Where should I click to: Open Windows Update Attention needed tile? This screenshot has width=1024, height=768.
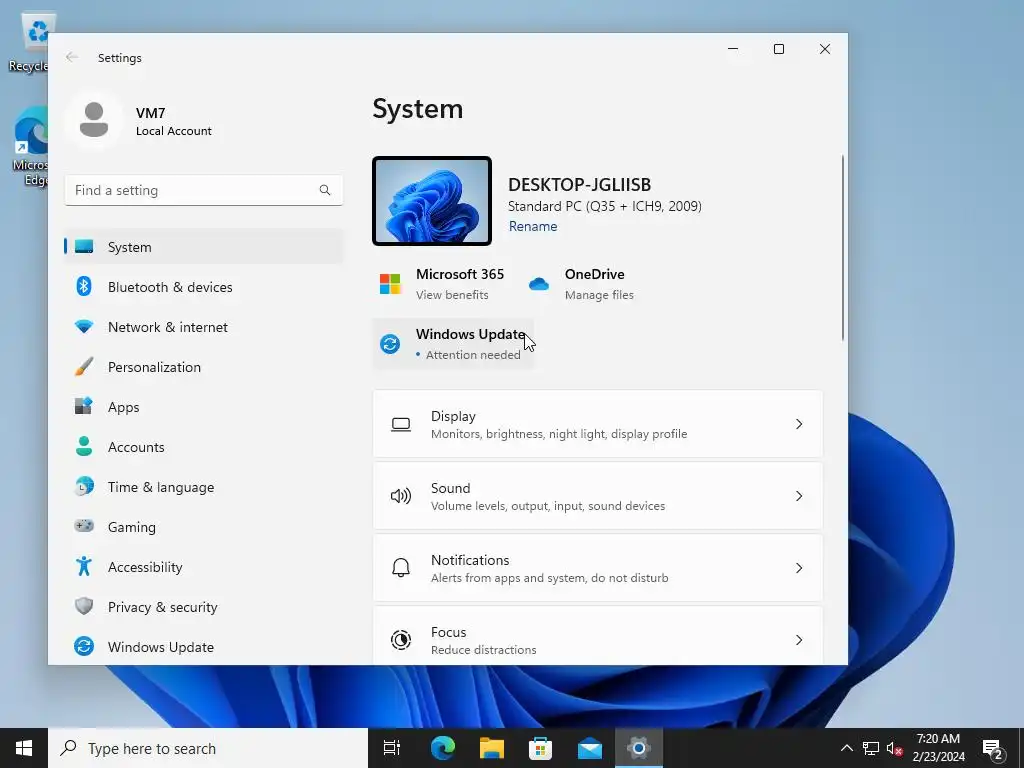[x=453, y=344]
